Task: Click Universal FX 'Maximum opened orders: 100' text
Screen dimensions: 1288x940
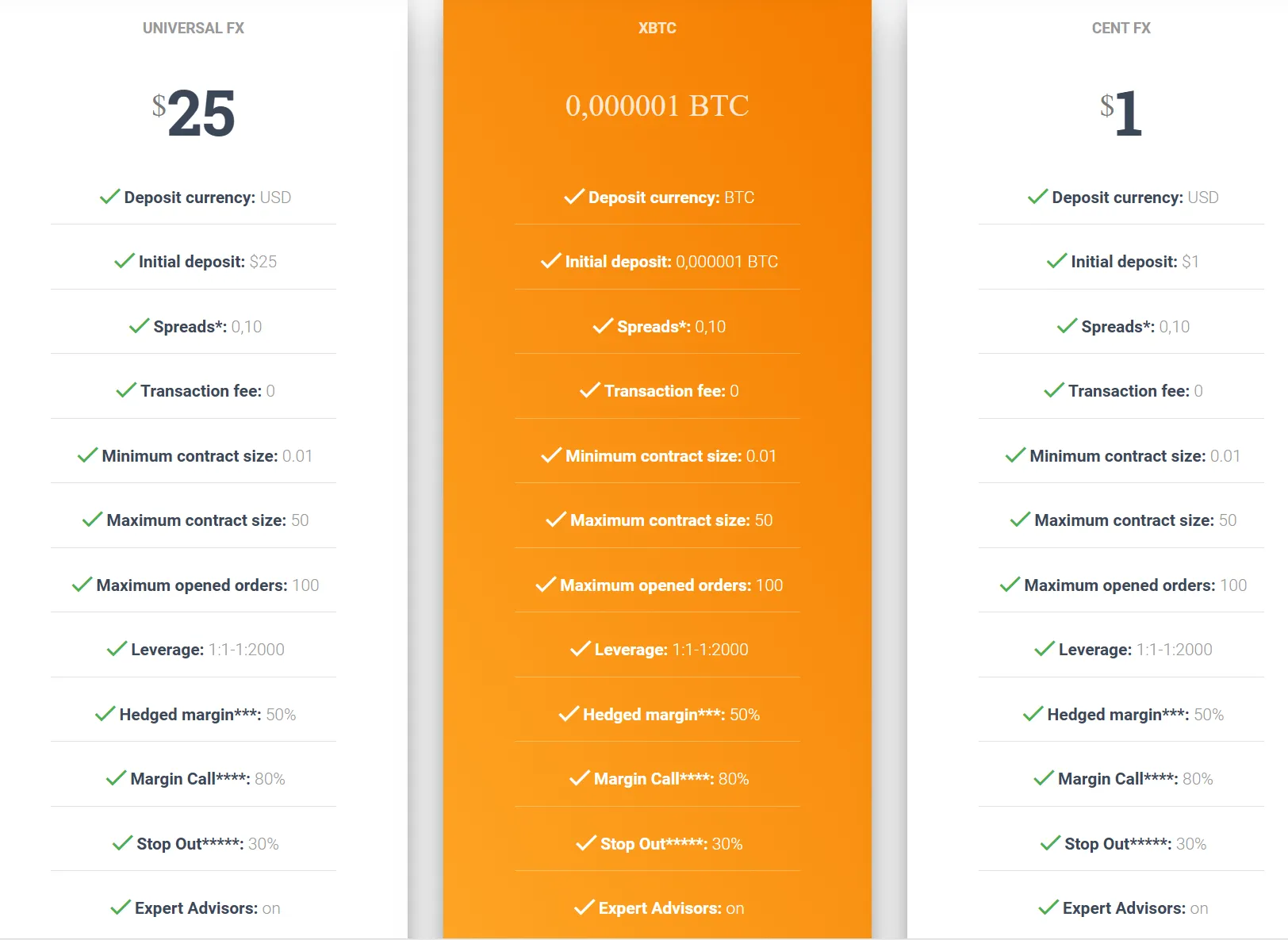Action: tap(208, 585)
